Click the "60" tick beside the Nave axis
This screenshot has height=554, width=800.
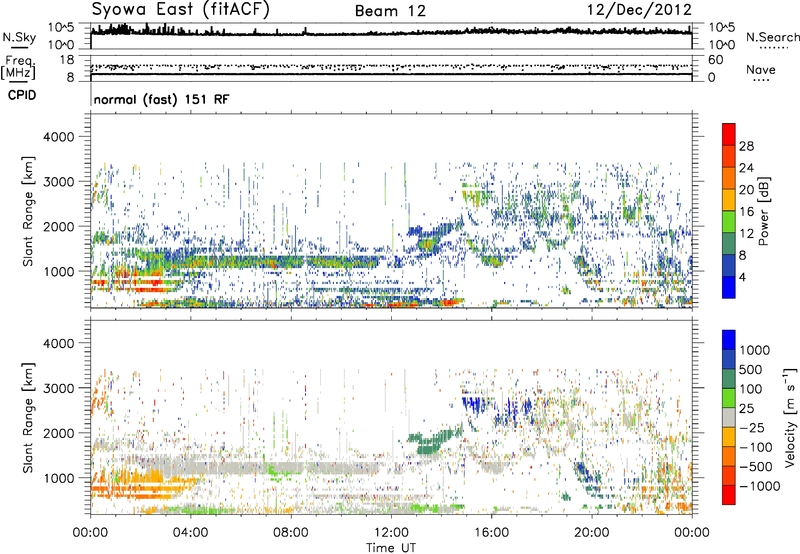click(716, 60)
